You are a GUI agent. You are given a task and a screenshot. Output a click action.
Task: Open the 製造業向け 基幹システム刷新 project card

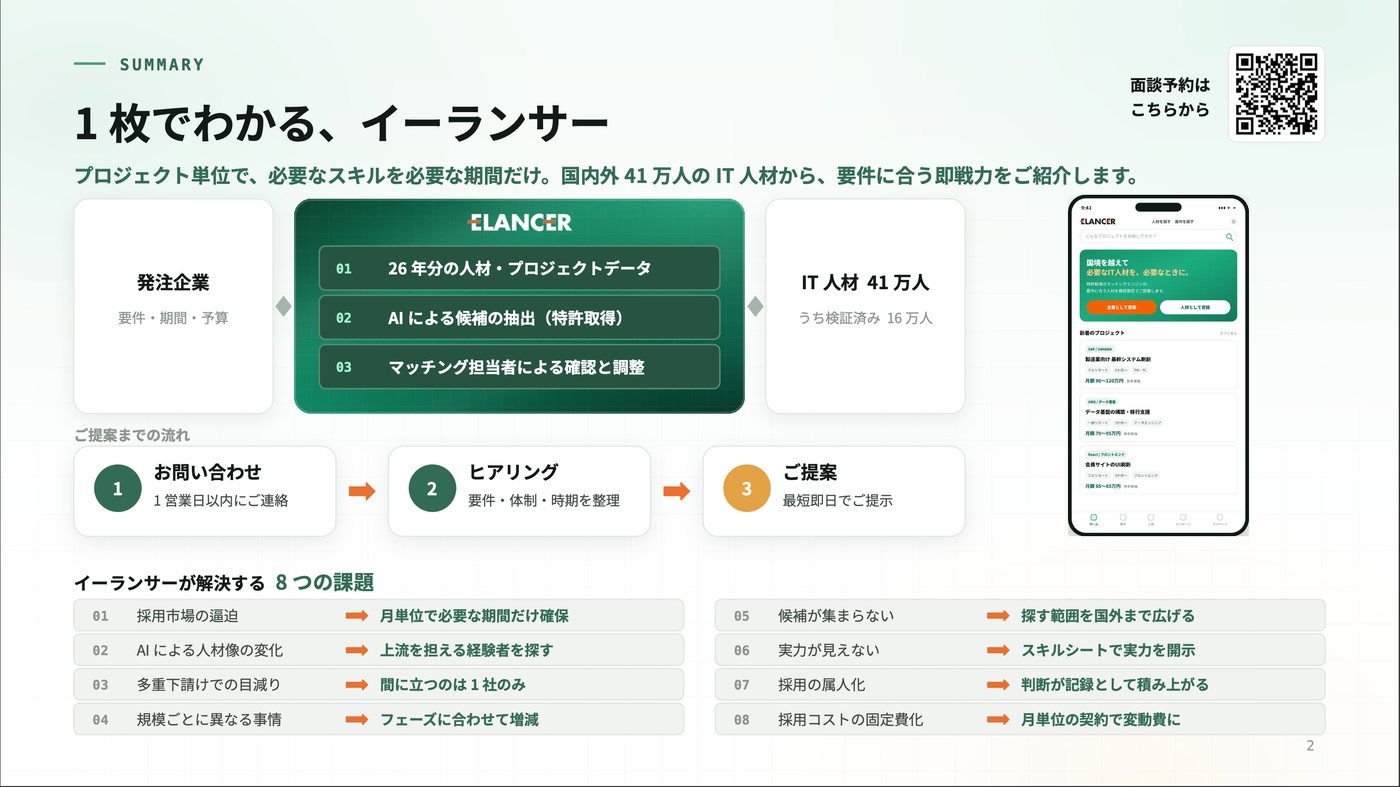[1158, 364]
